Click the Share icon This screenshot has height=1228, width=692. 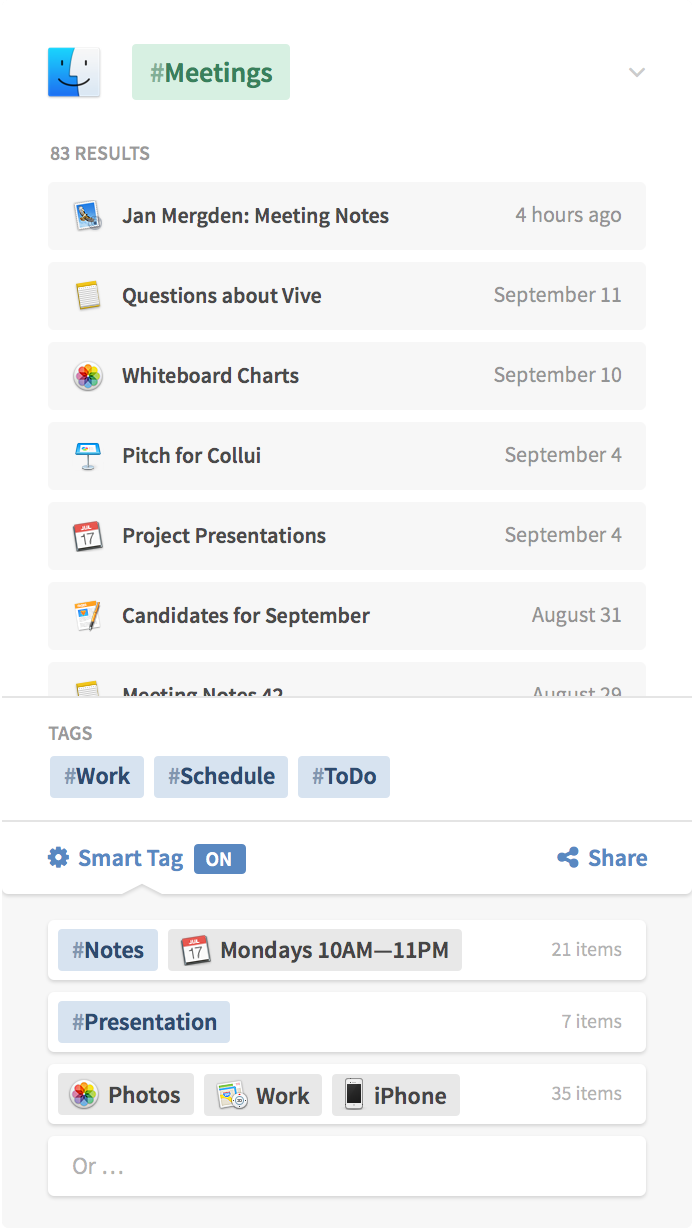568,858
